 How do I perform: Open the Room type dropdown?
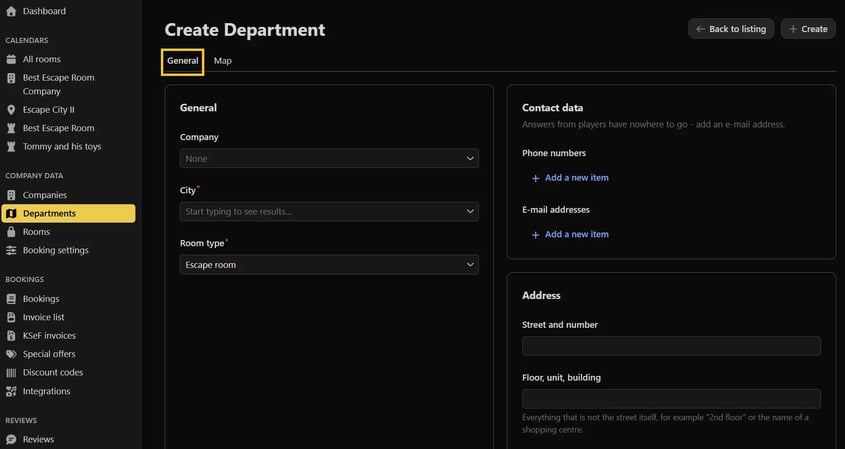click(x=329, y=265)
